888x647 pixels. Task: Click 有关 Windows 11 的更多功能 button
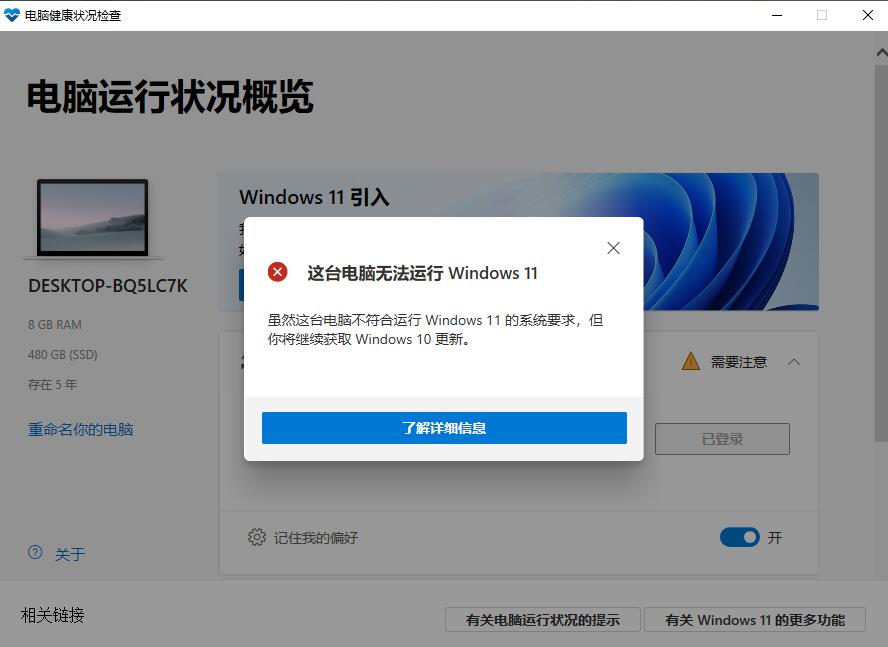755,620
